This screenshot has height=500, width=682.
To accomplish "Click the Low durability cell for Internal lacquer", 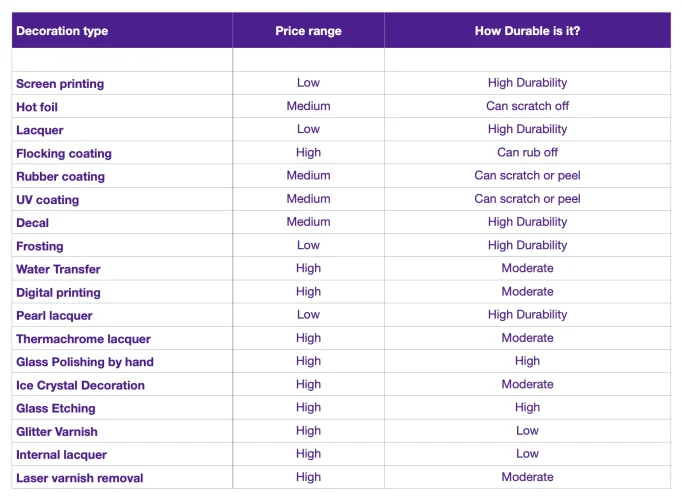I will pyautogui.click(x=527, y=454).
